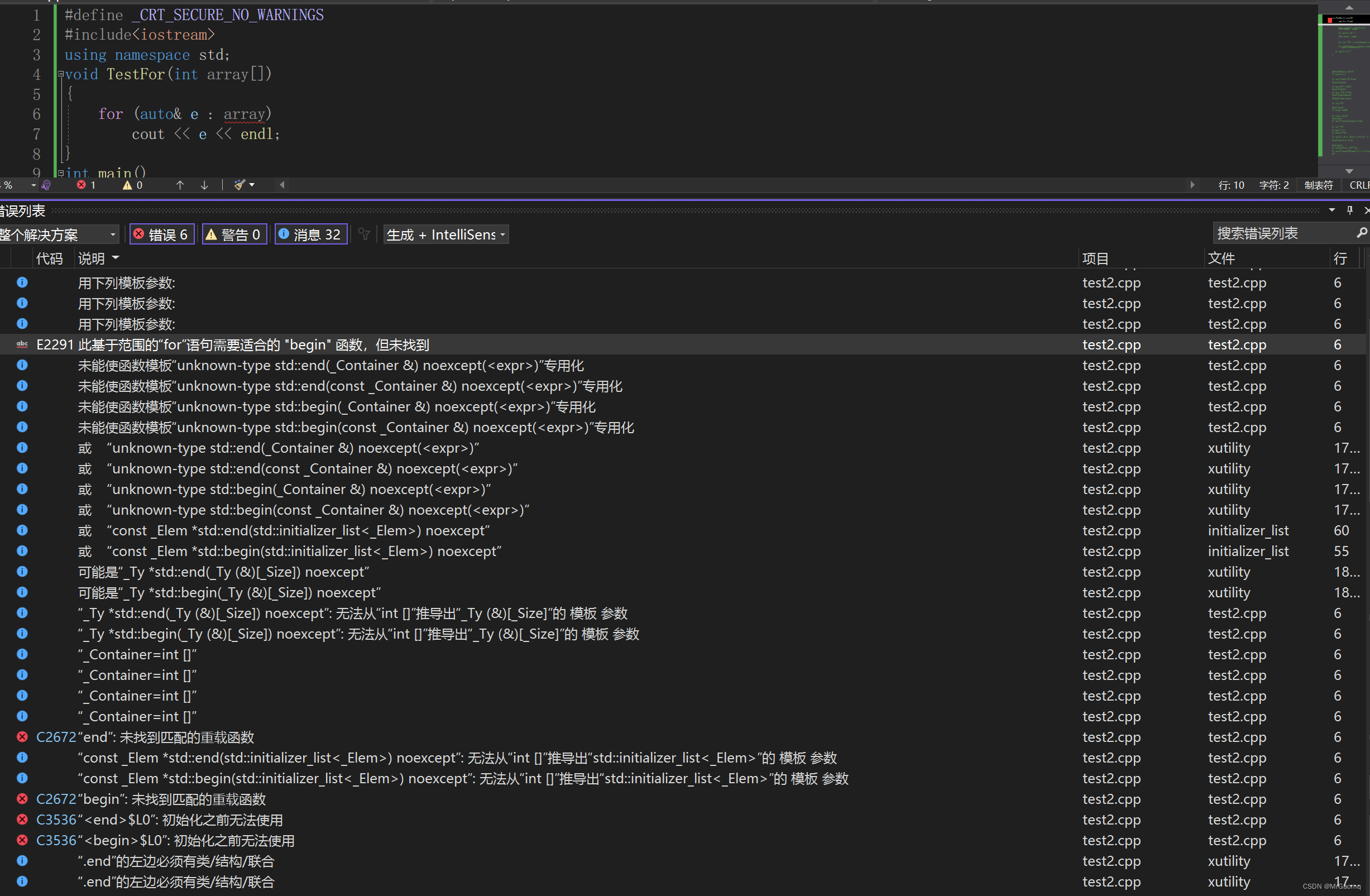The width and height of the screenshot is (1370, 896).
Task: Click the error icon of C3536 "<end>$L0" row
Action: [22, 820]
